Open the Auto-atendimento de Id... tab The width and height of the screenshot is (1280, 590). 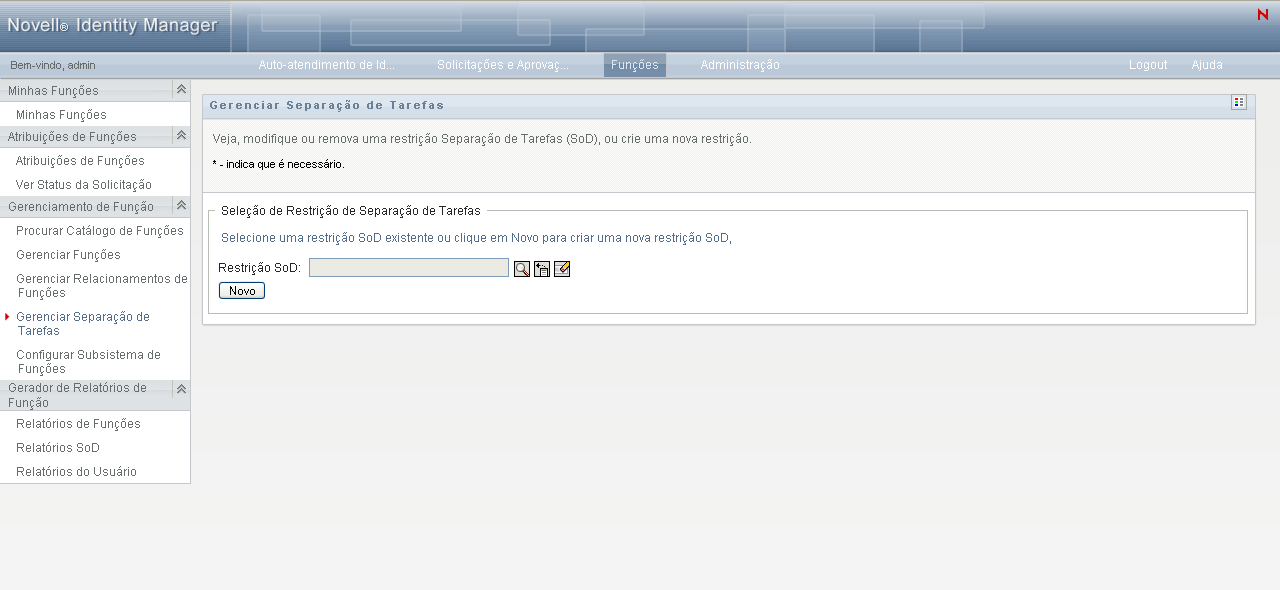click(x=327, y=65)
